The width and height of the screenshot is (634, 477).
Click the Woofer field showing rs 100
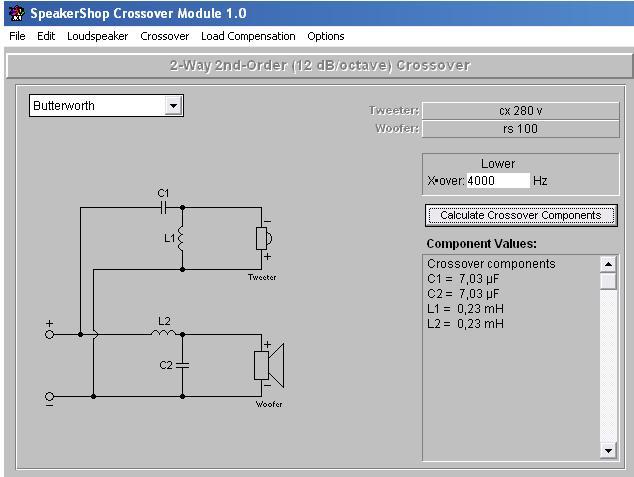(520, 129)
